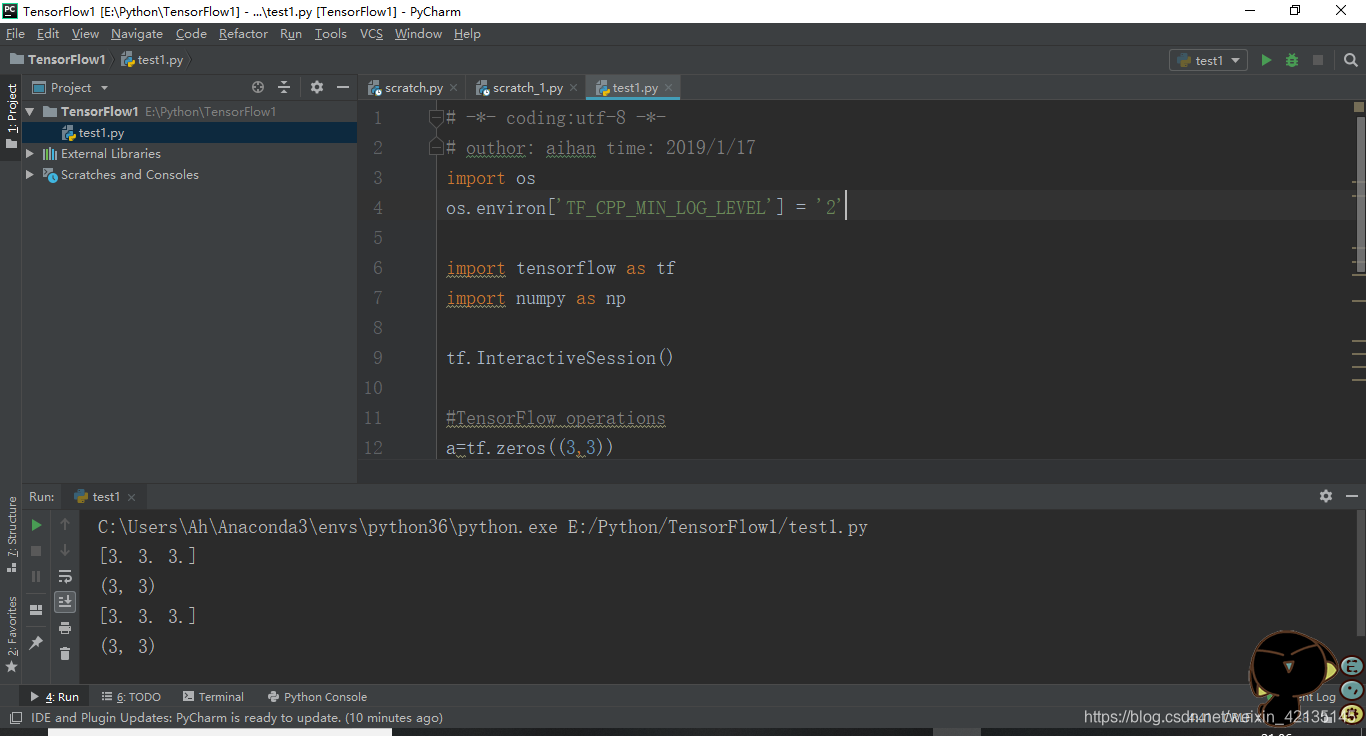Toggle scroll to end in console
1366x736 pixels.
pos(65,601)
